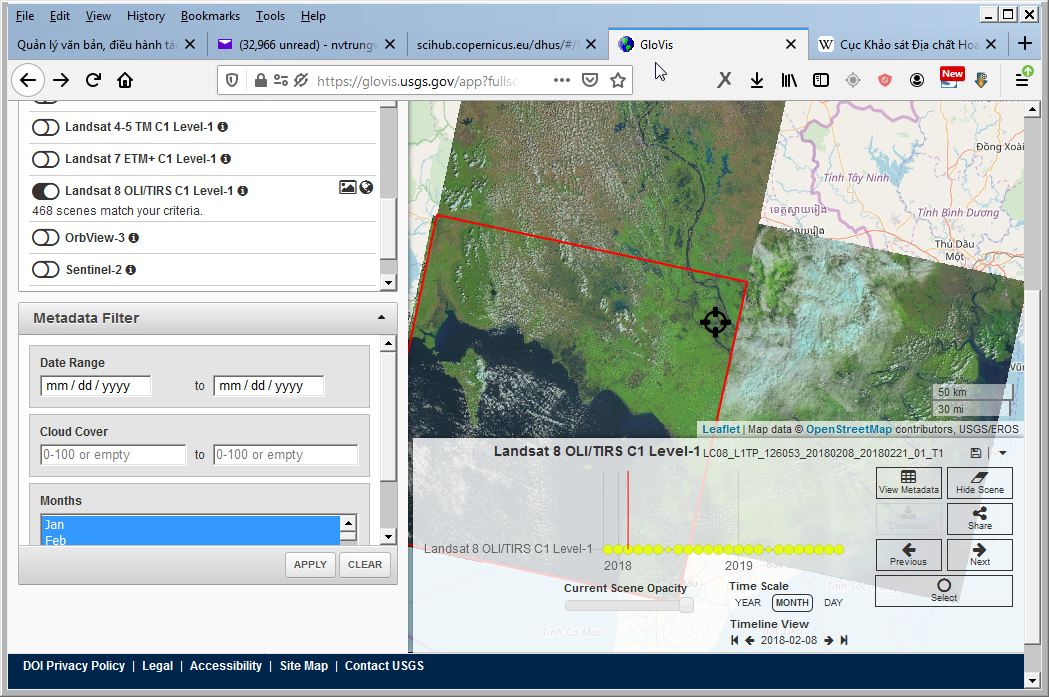This screenshot has width=1049, height=697.
Task: Click the browse image icon for Landsat 8
Action: click(347, 187)
